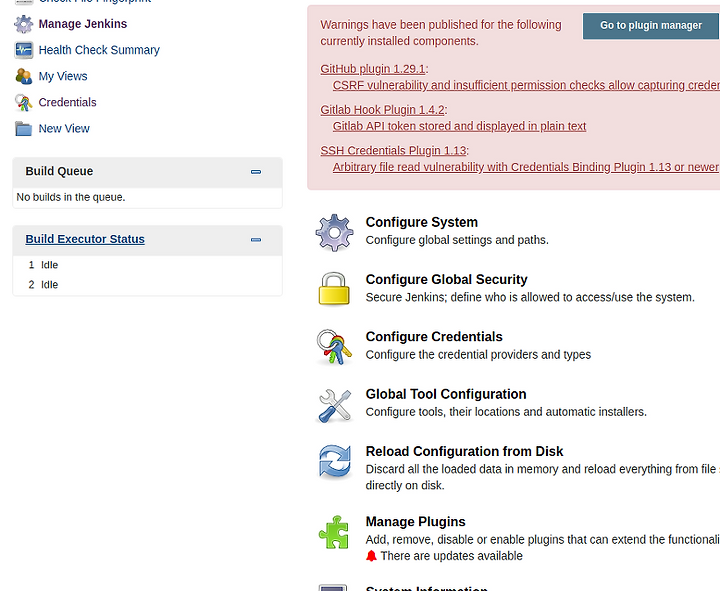Click the Manage Plugins puzzle piece icon
Screen dimensions: 720x591
334,532
